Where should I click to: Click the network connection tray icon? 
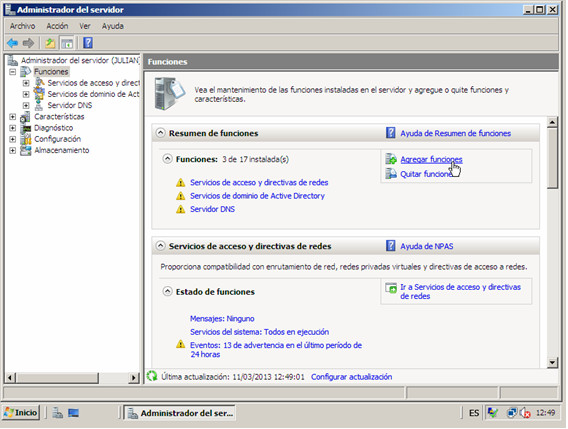tap(511, 413)
